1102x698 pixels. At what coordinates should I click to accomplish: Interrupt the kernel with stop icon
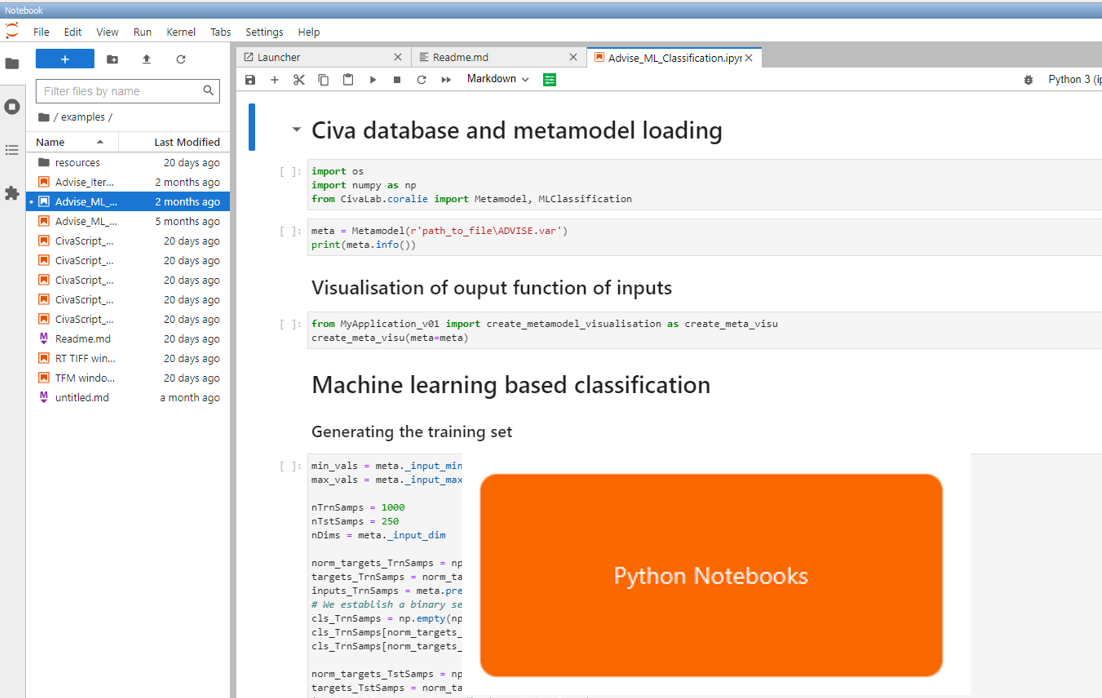coord(397,79)
